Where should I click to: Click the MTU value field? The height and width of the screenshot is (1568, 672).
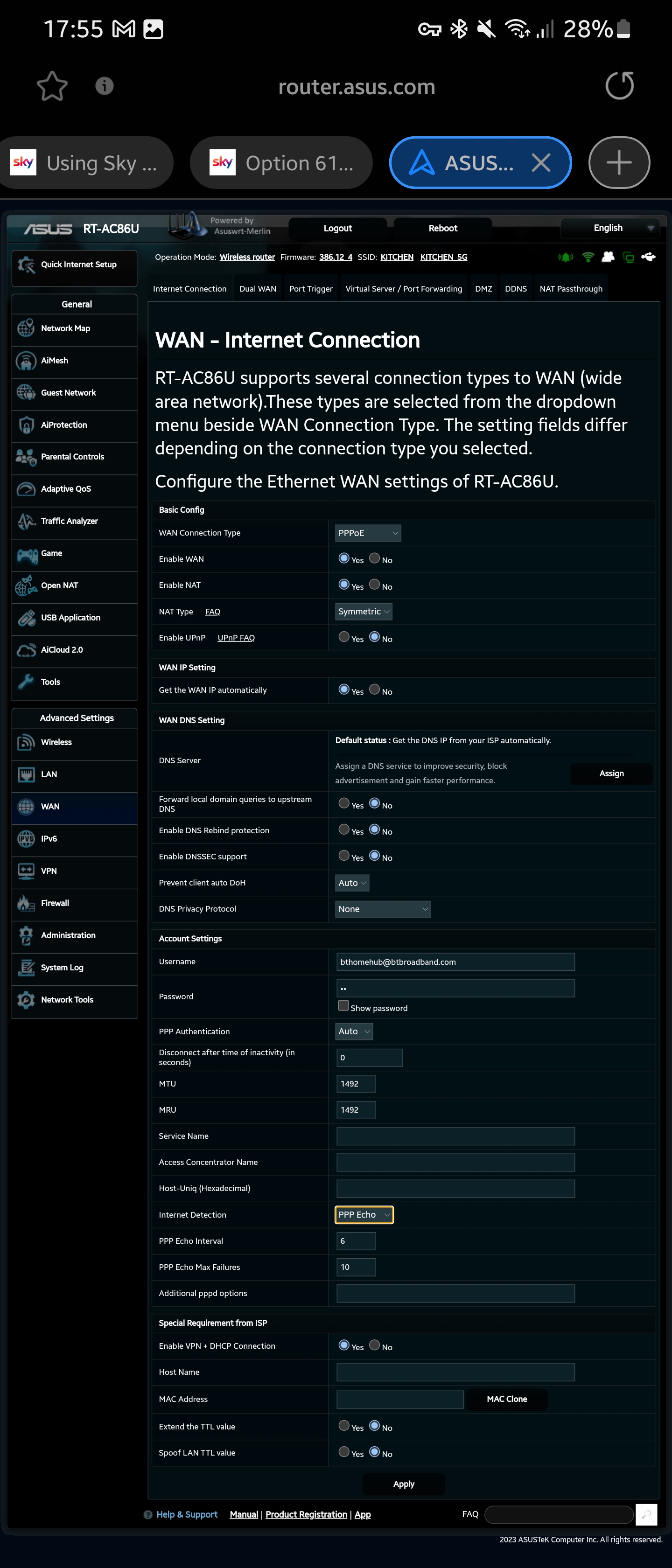coord(356,1084)
